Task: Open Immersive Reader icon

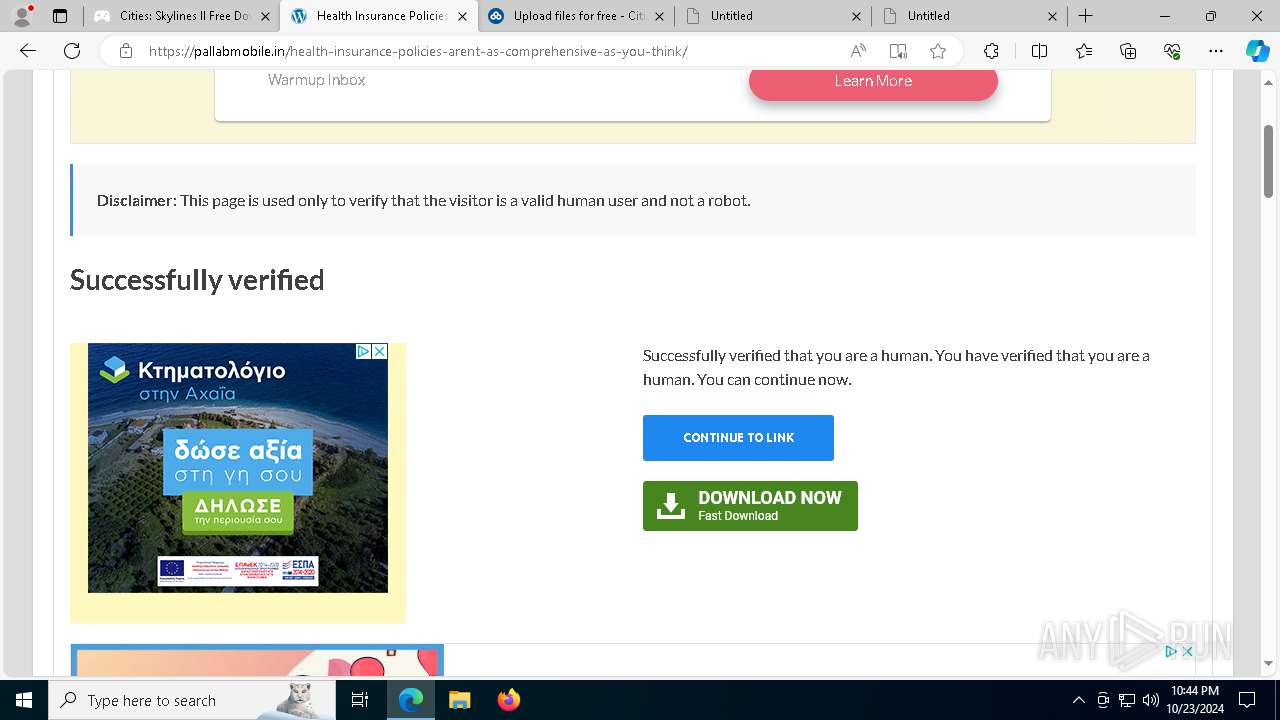Action: tap(898, 51)
